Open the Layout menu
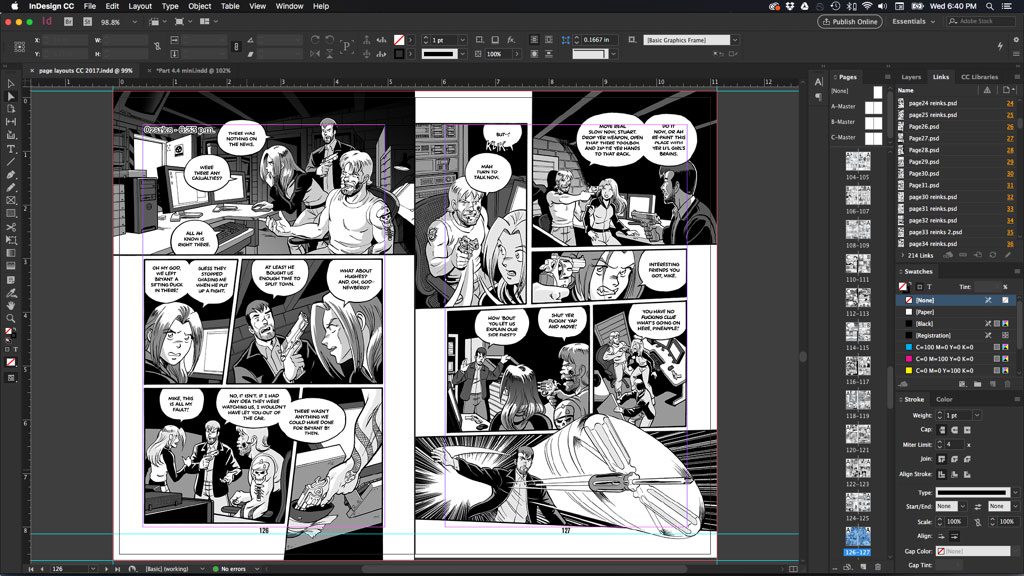The width and height of the screenshot is (1024, 576). 140,6
